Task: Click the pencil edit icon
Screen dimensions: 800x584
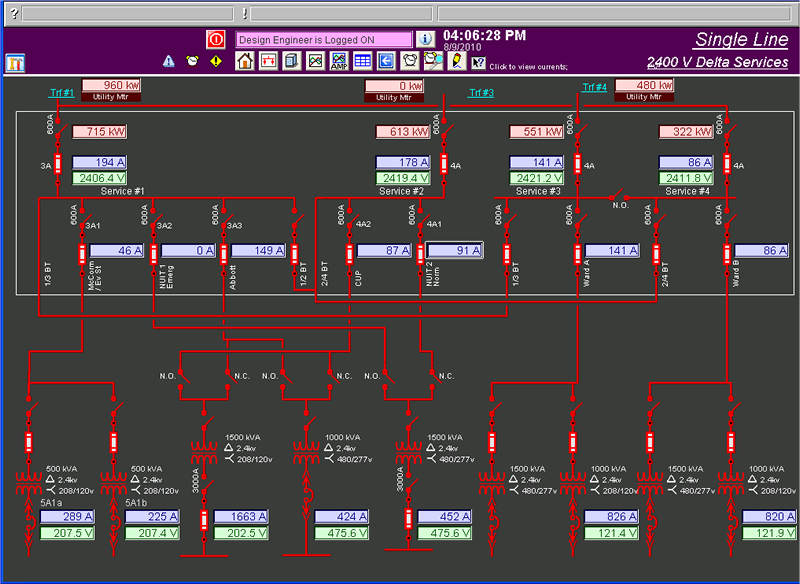Action: click(x=457, y=62)
